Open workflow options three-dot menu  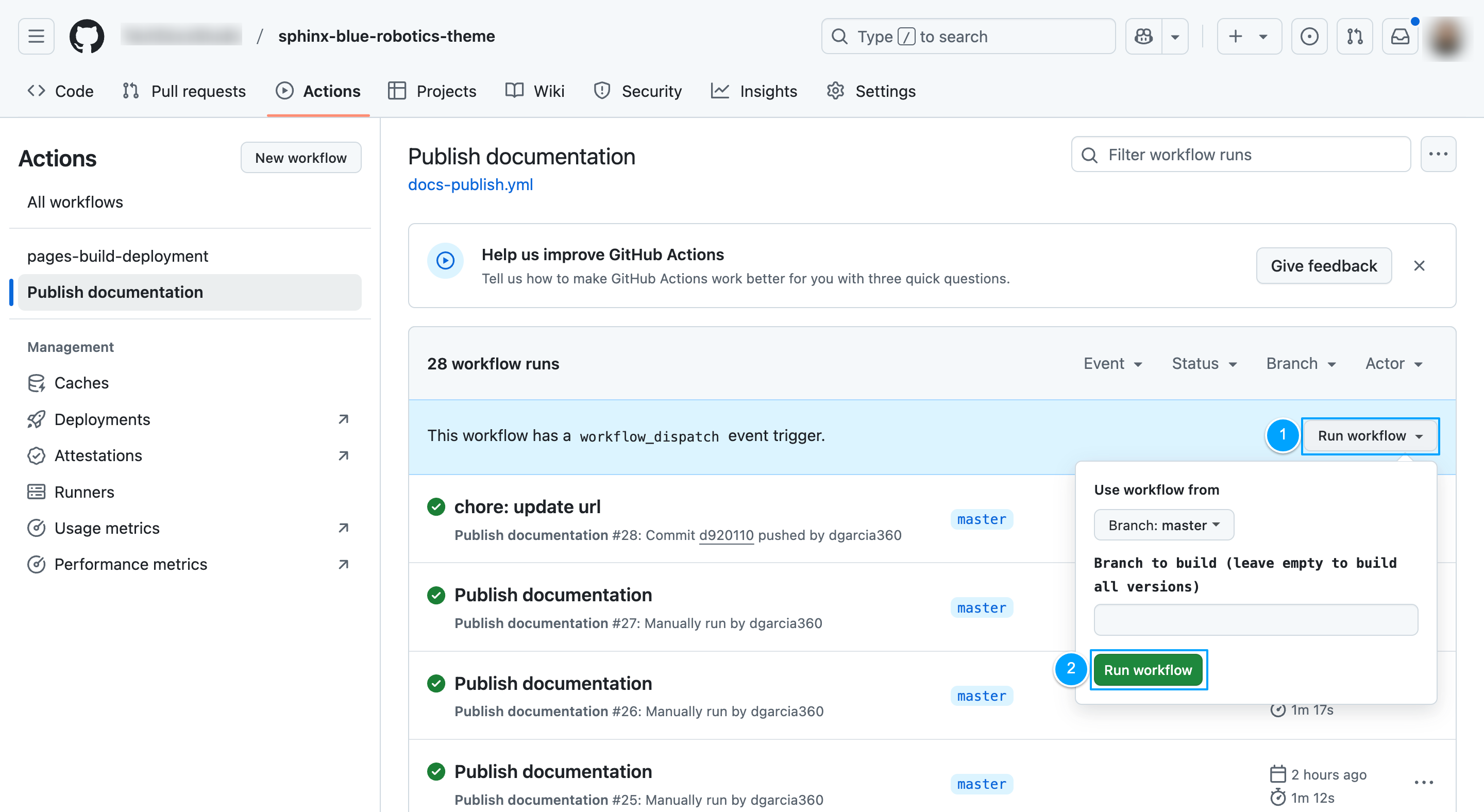coord(1438,155)
